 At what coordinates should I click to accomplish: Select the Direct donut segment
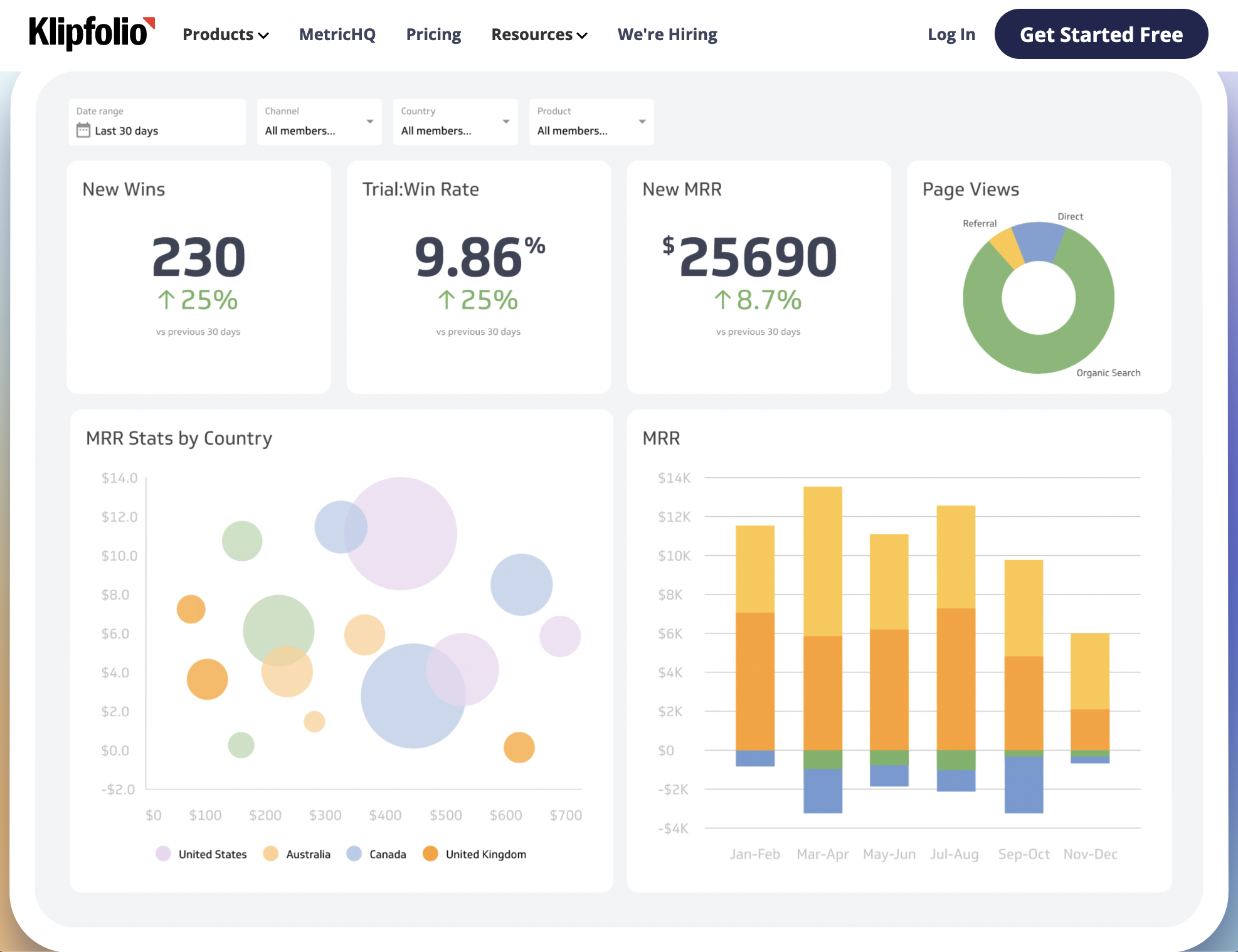[x=1038, y=241]
